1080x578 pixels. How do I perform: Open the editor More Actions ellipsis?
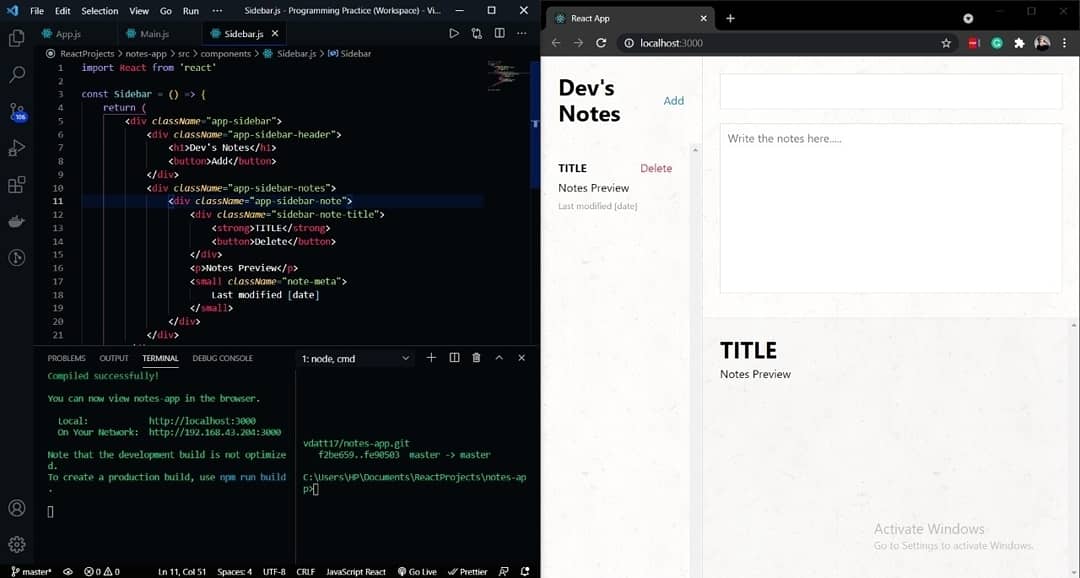(x=521, y=33)
